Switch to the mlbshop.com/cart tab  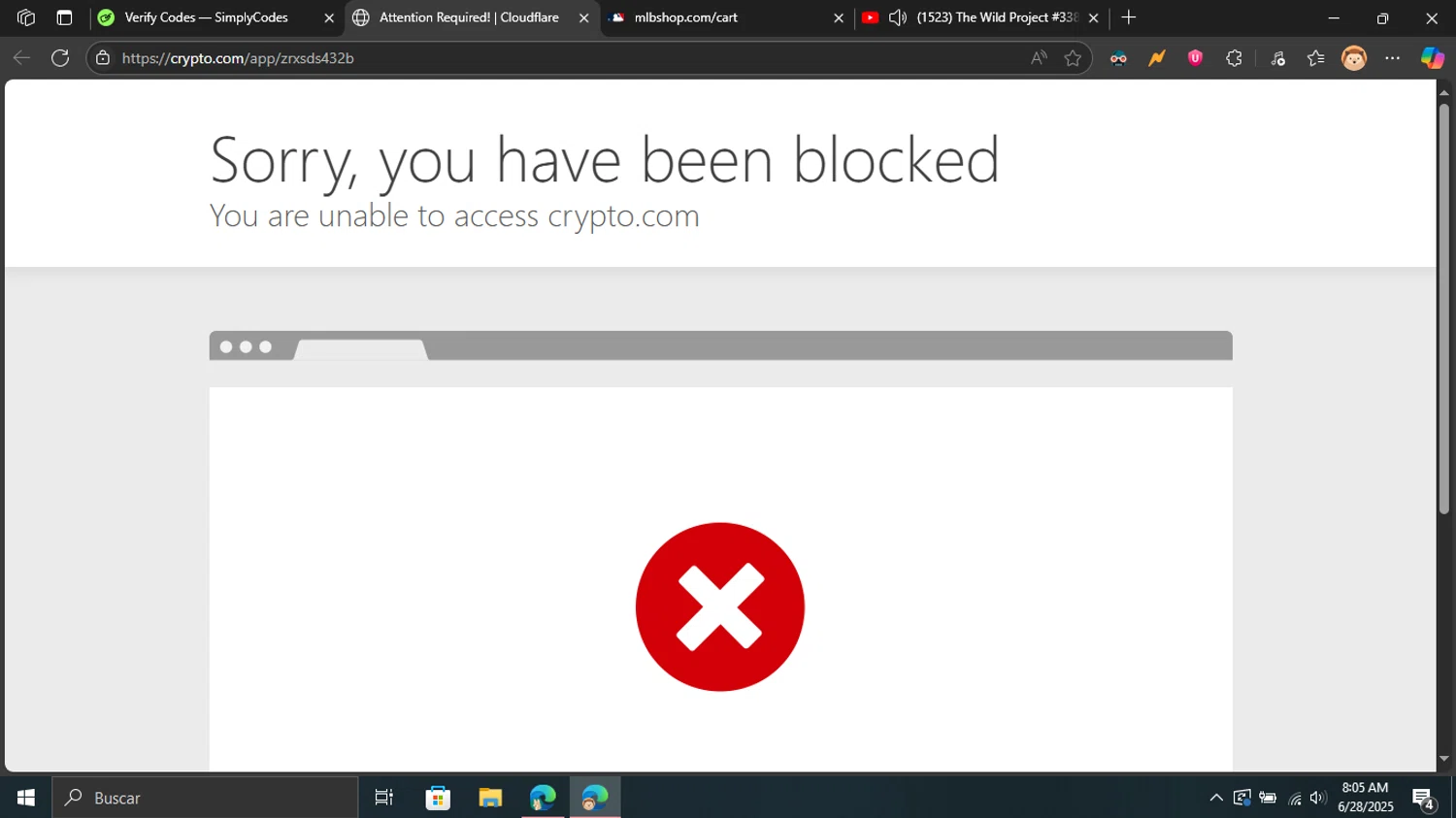pos(726,17)
